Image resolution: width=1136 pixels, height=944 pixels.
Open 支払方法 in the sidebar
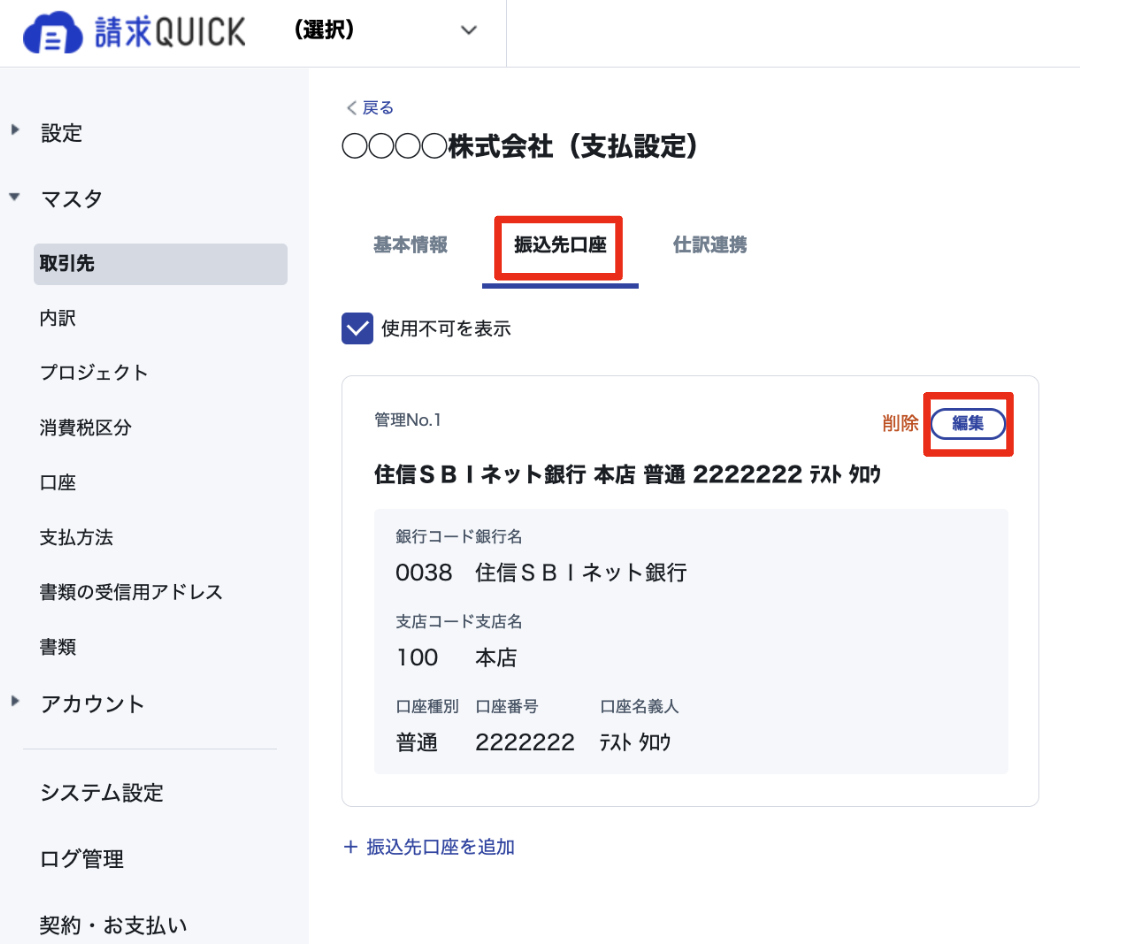pos(77,538)
